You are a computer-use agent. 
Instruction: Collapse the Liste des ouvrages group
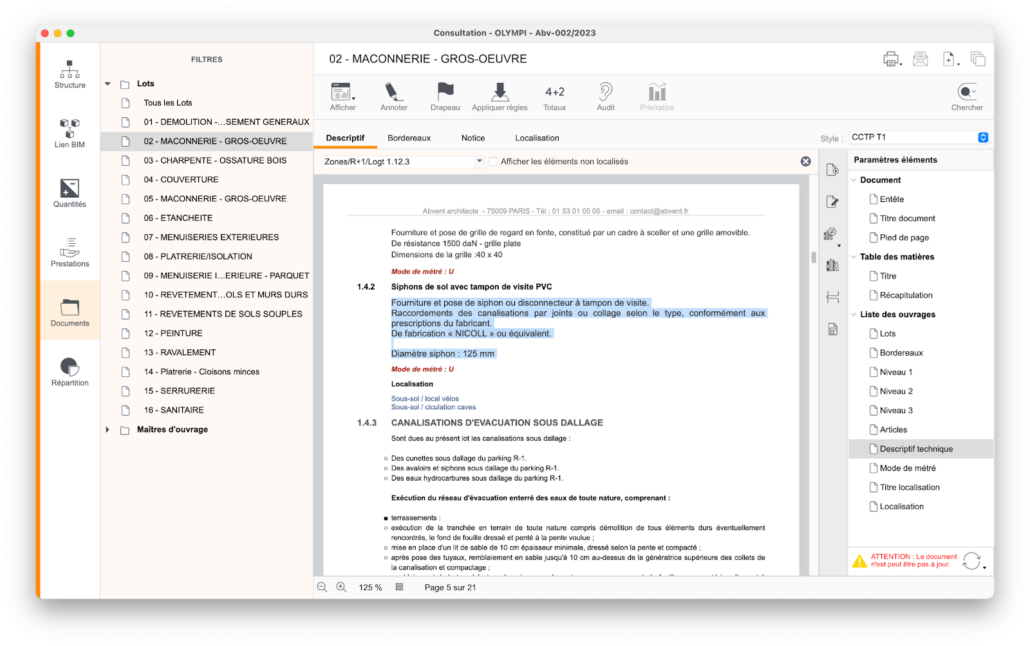[854, 315]
